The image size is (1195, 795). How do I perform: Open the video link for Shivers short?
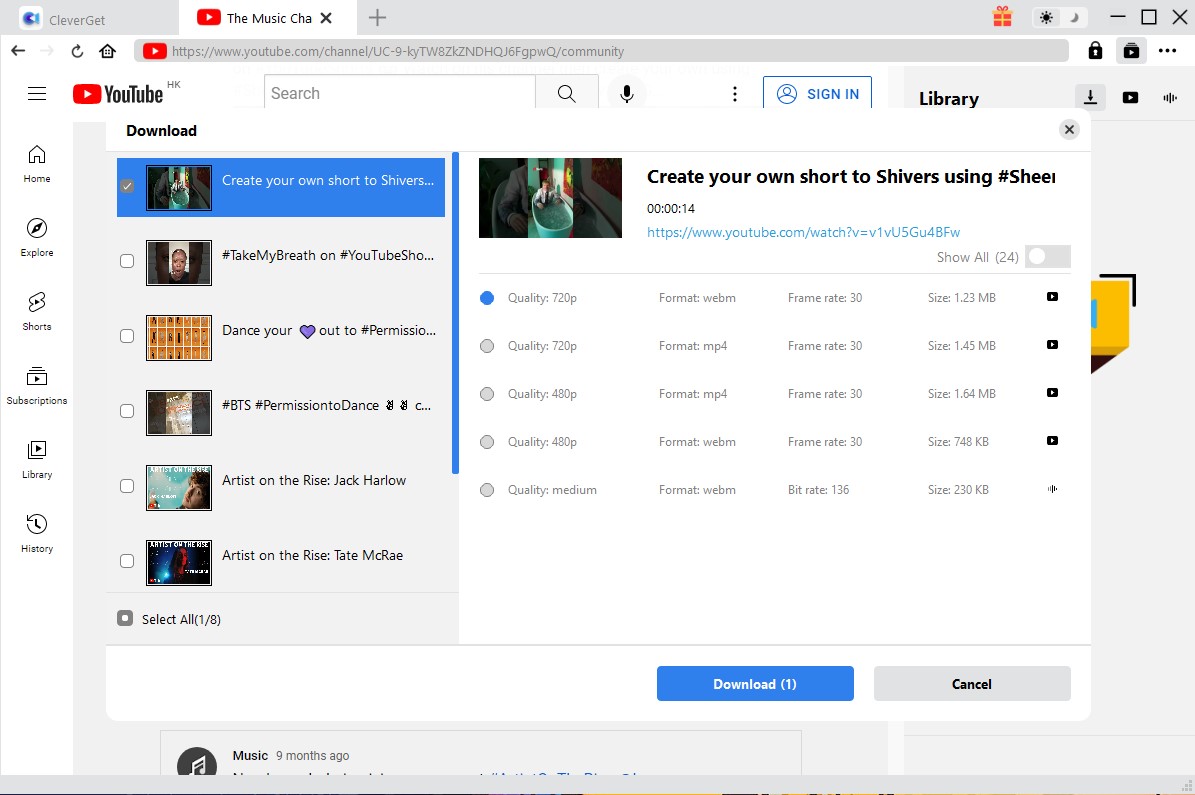tap(803, 231)
